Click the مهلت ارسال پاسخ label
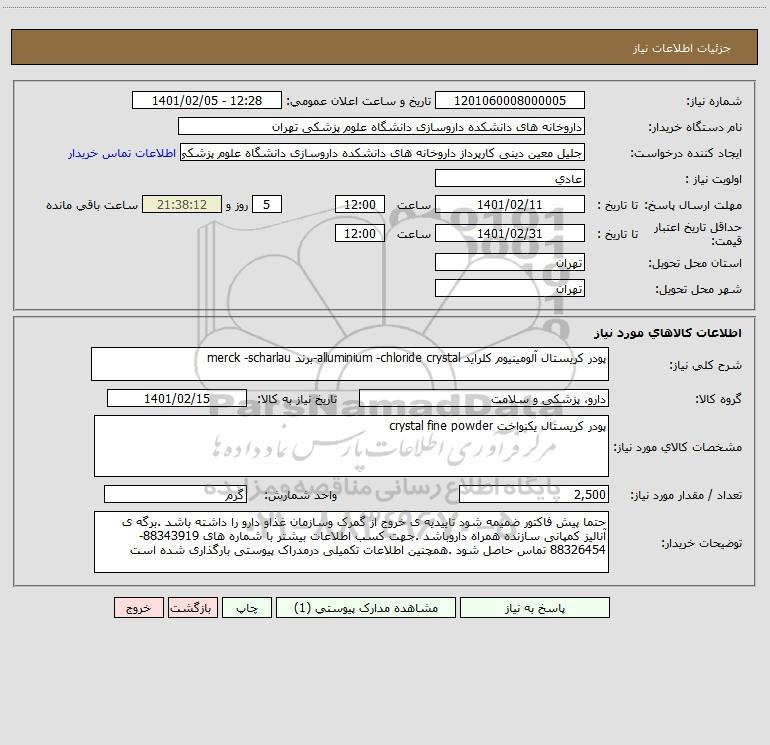 [693, 206]
